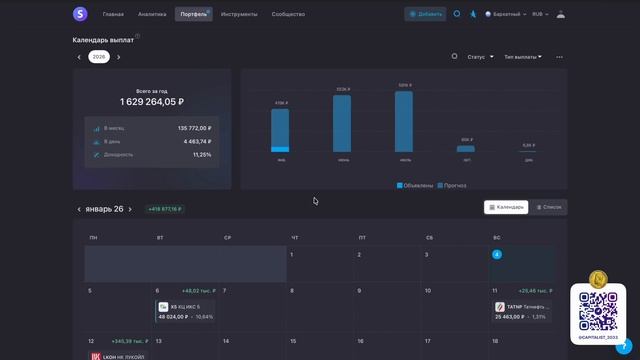Screen dimensions: 640x360
Task: Toggle the Объявлены legend item
Action: [x=415, y=186]
